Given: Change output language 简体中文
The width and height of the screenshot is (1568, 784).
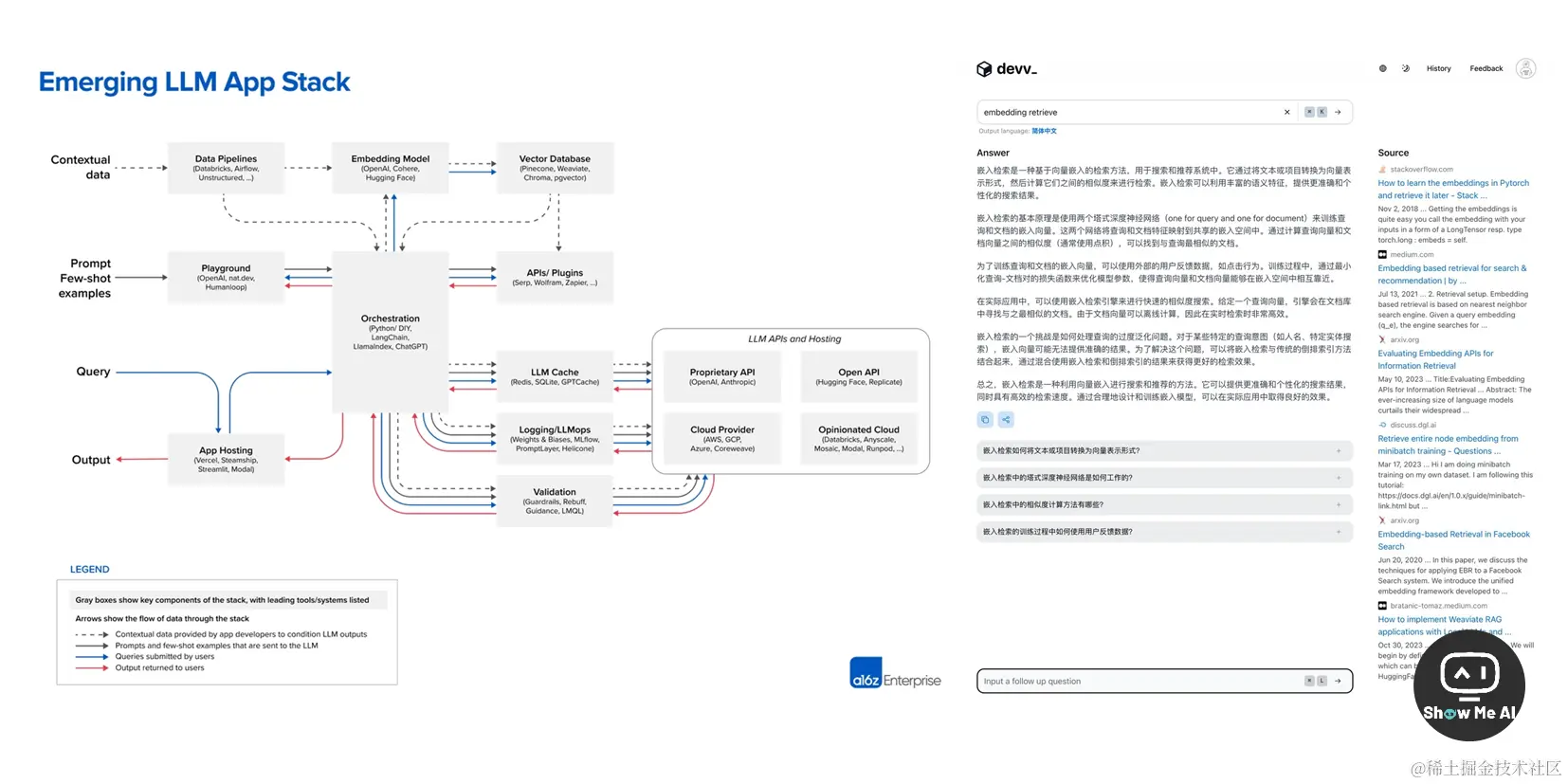Looking at the screenshot, I should coord(1044,131).
